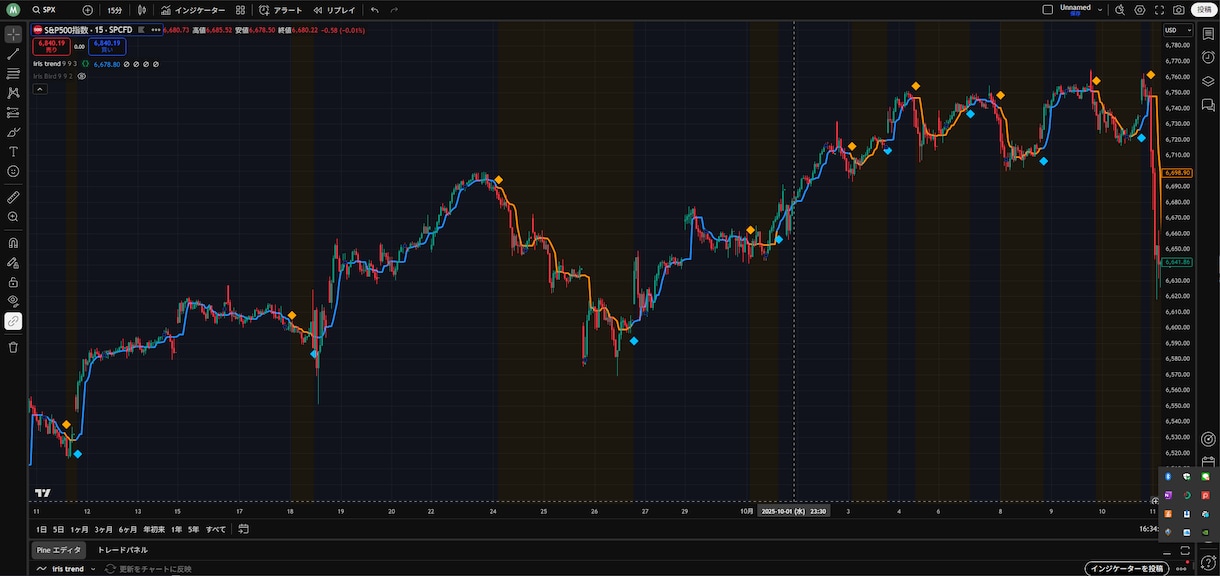Open the user profile M avatar
This screenshot has width=1220, height=576.
13,9
